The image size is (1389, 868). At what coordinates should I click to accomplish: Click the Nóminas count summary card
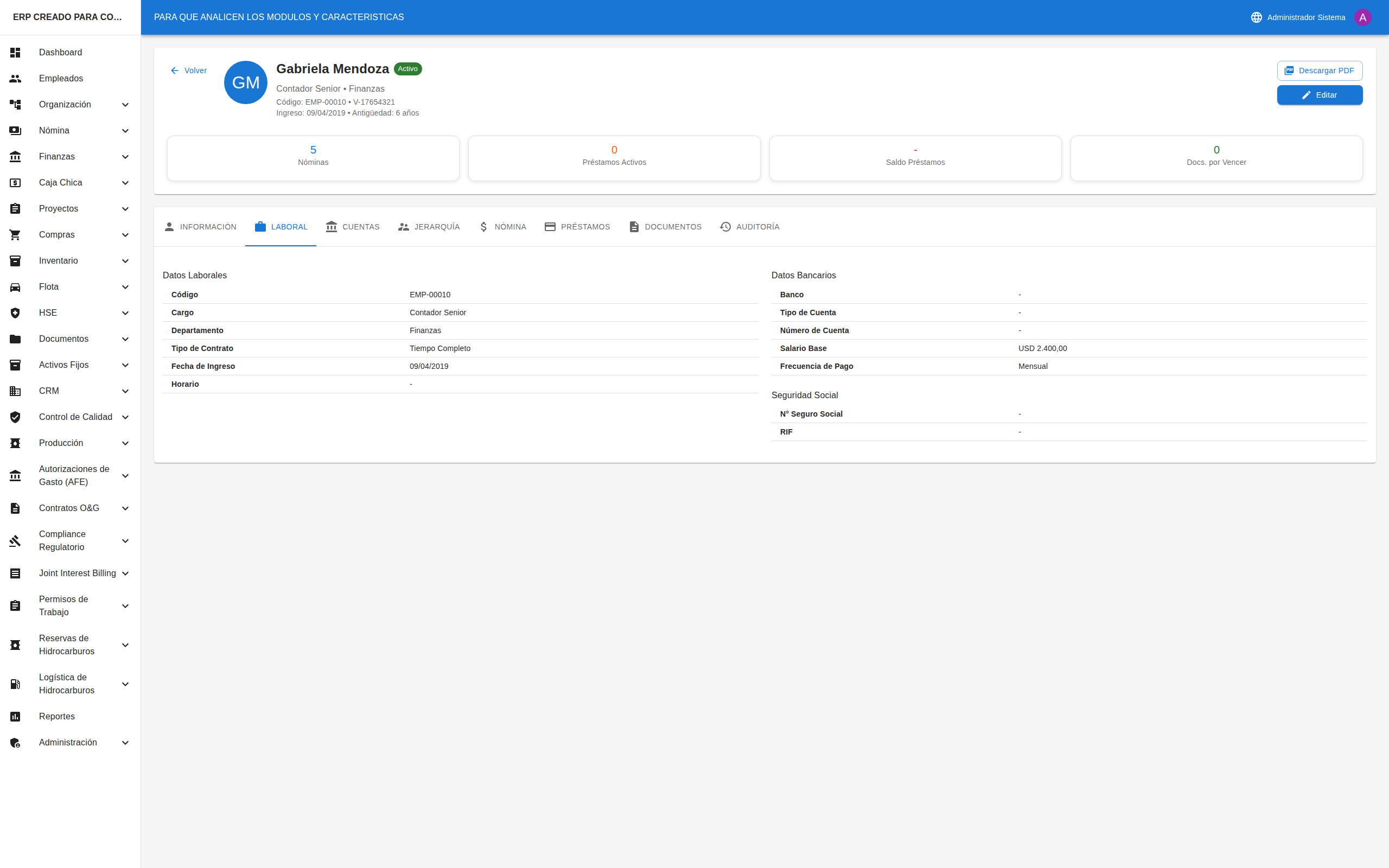pos(313,158)
